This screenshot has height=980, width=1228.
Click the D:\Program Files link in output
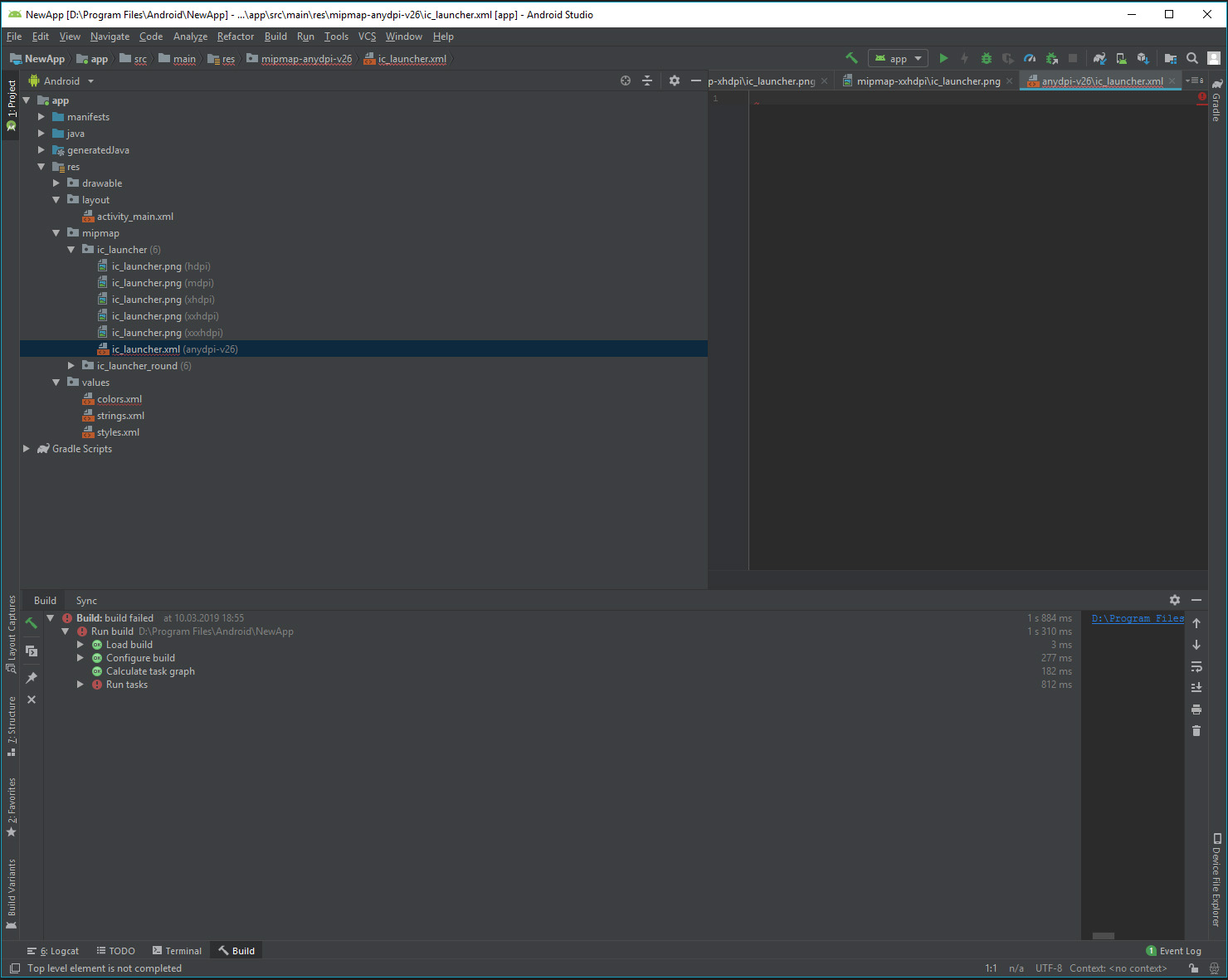pyautogui.click(x=1137, y=619)
